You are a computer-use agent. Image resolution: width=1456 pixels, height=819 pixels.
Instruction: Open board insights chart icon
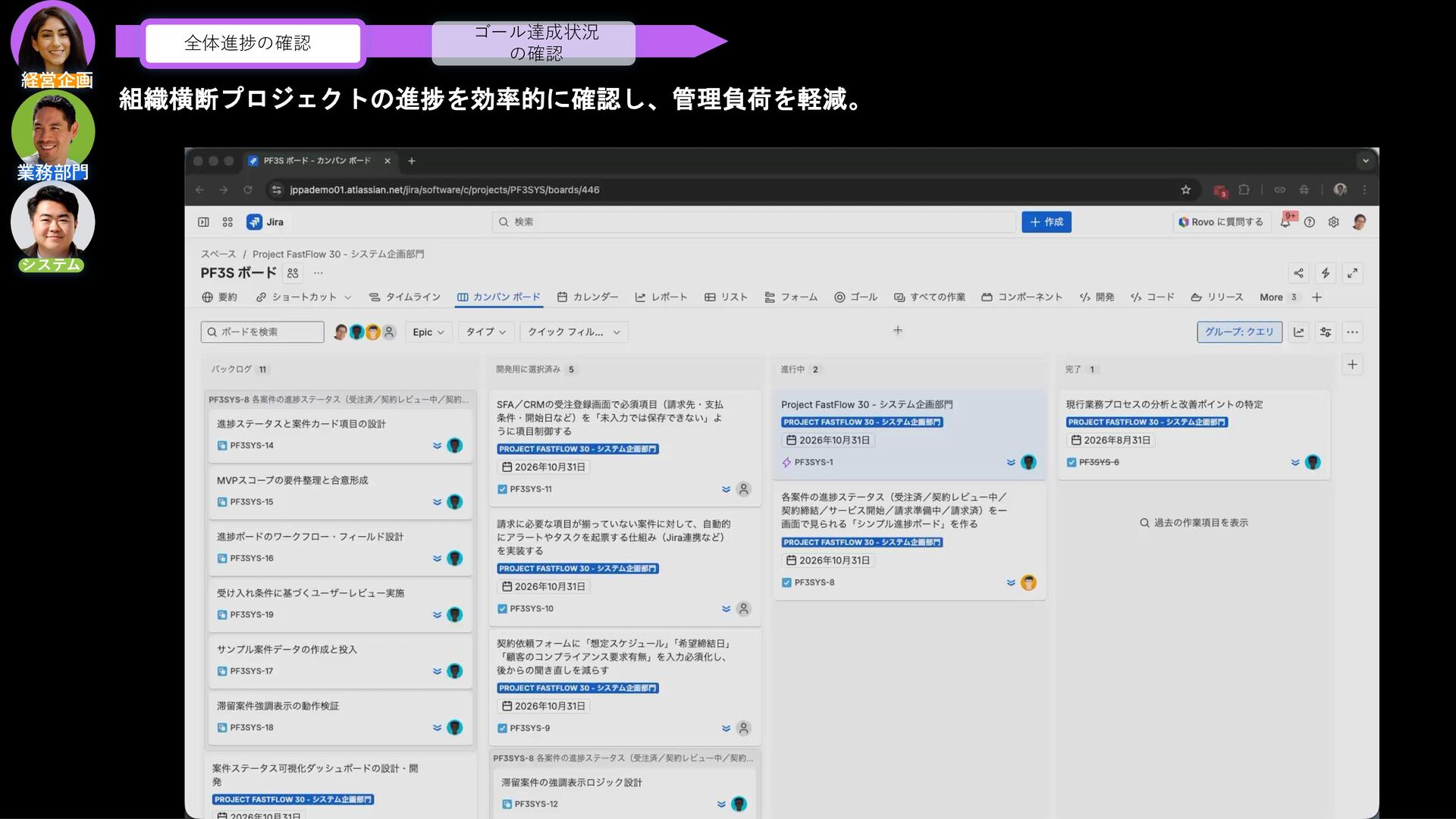[1298, 332]
